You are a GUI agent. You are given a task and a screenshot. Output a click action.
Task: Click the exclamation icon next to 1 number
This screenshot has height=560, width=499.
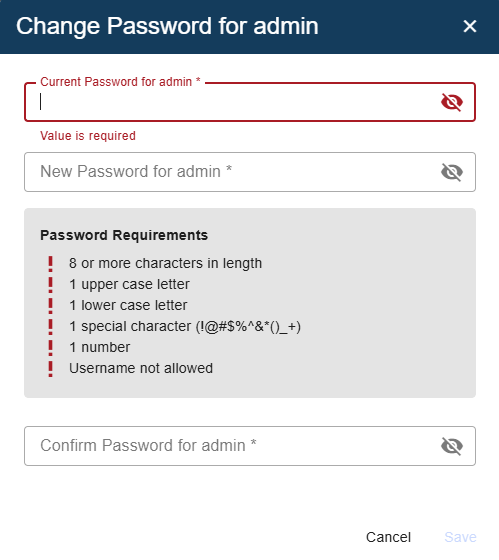point(50,348)
